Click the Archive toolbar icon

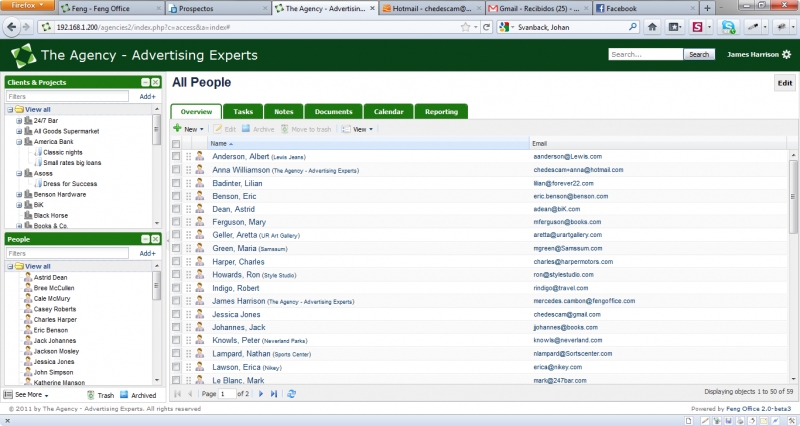click(x=246, y=129)
